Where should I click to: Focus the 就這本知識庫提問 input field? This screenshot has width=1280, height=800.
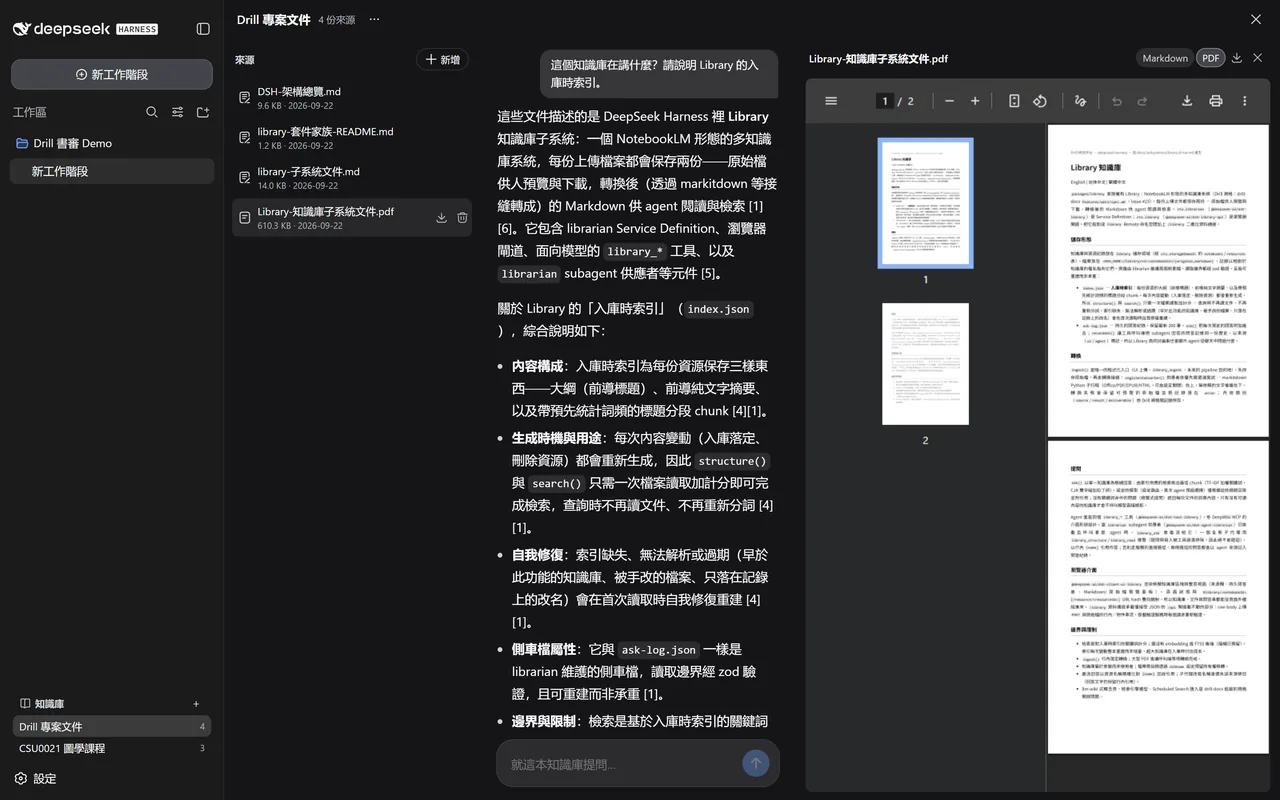620,764
